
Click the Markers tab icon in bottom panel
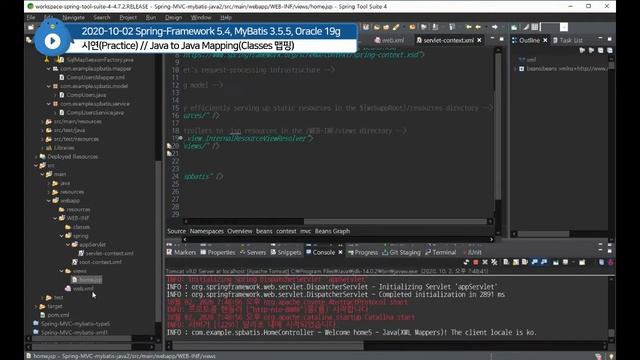[169, 252]
